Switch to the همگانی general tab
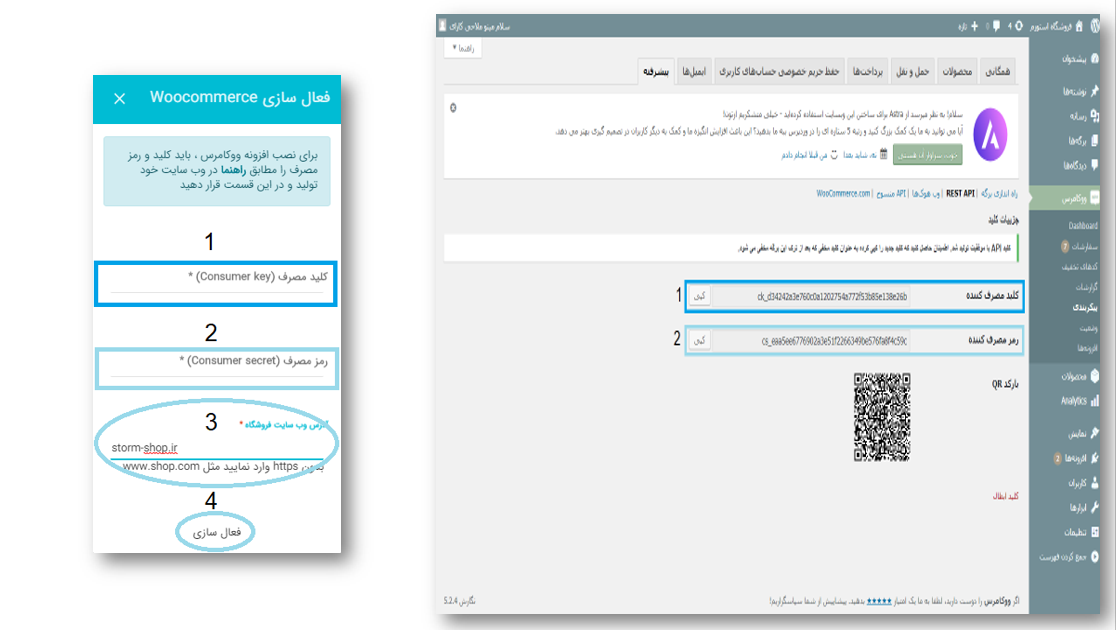This screenshot has height=630, width=1116. coord(996,71)
